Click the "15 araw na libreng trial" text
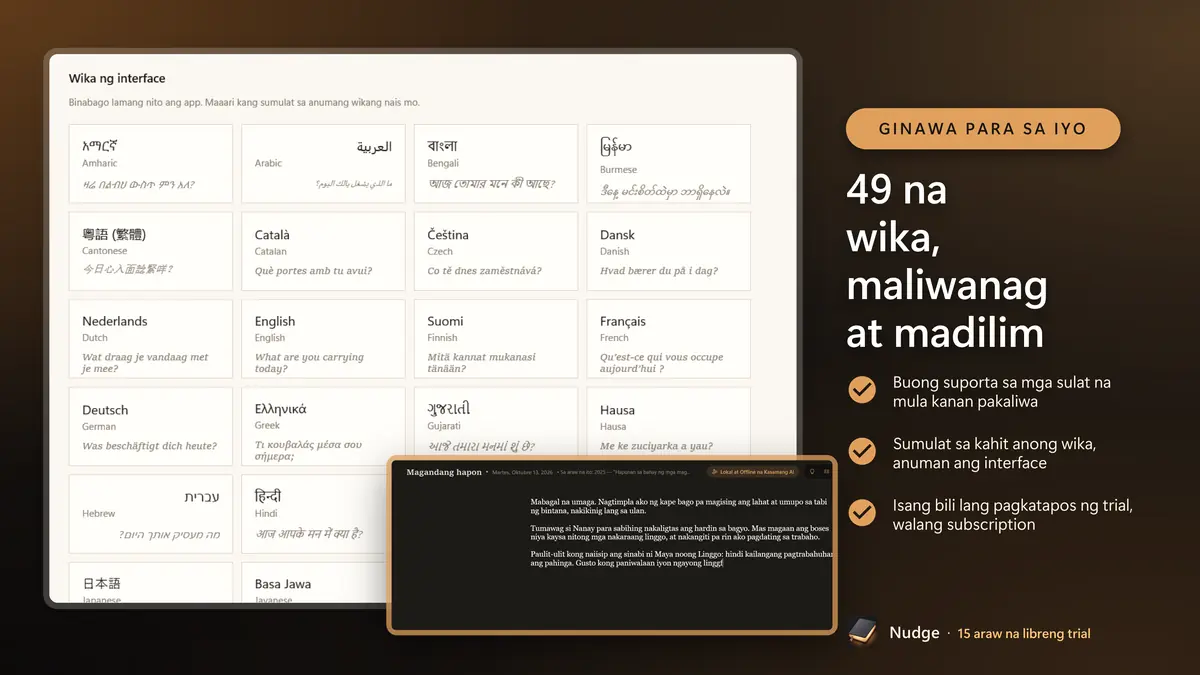This screenshot has width=1200, height=675. (x=1024, y=634)
